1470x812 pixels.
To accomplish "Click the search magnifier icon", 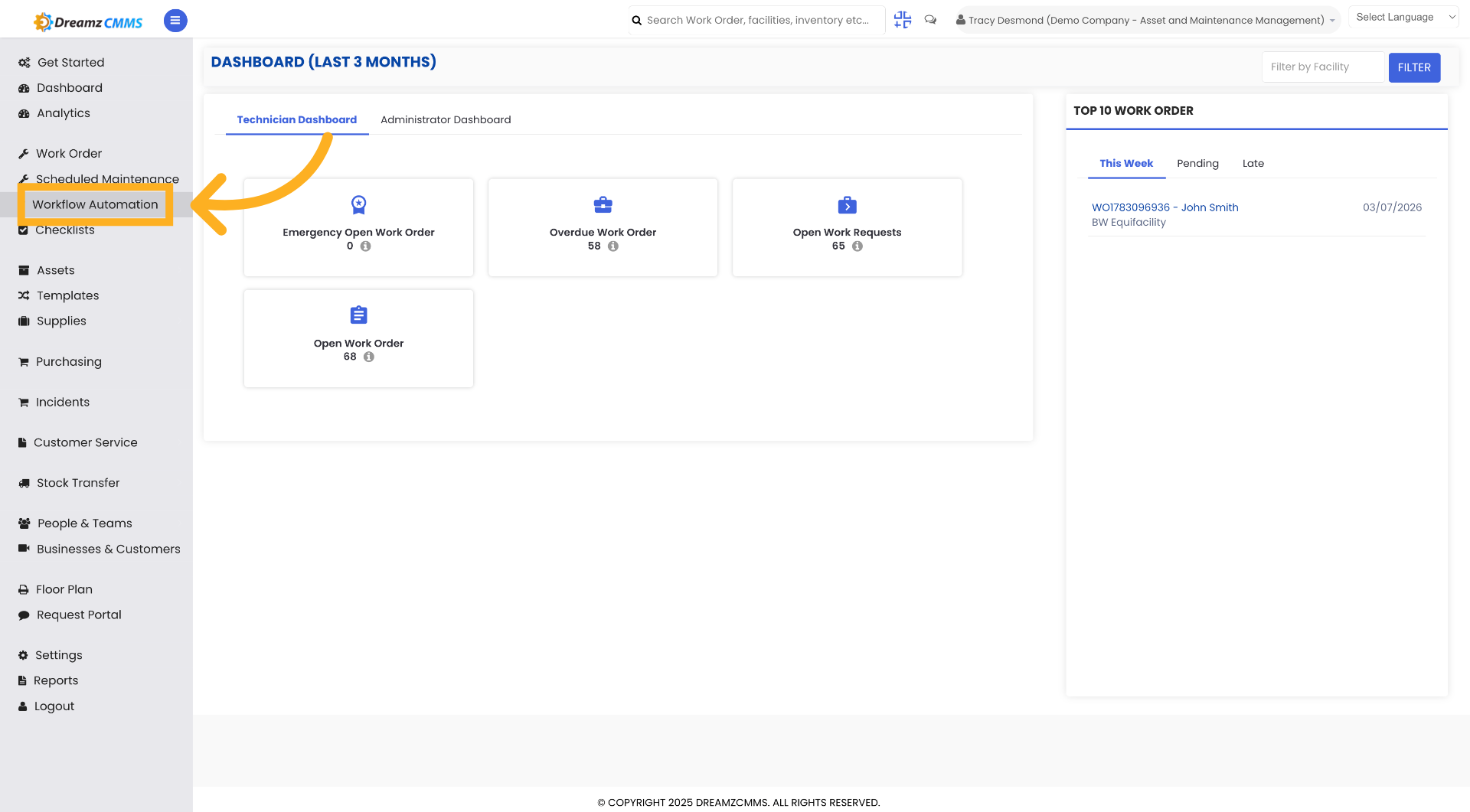I will point(636,21).
